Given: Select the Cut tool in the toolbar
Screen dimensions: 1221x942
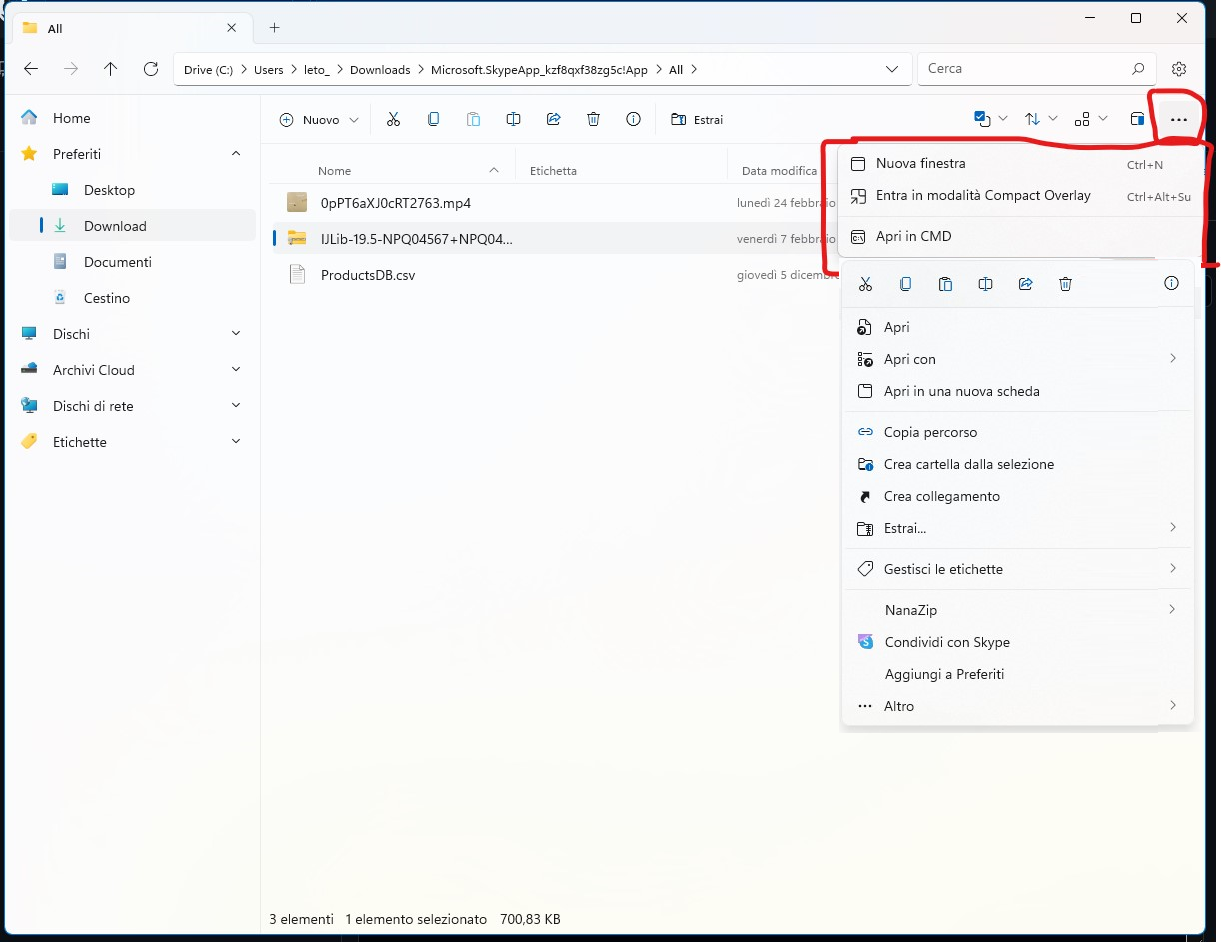Looking at the screenshot, I should (x=393, y=119).
